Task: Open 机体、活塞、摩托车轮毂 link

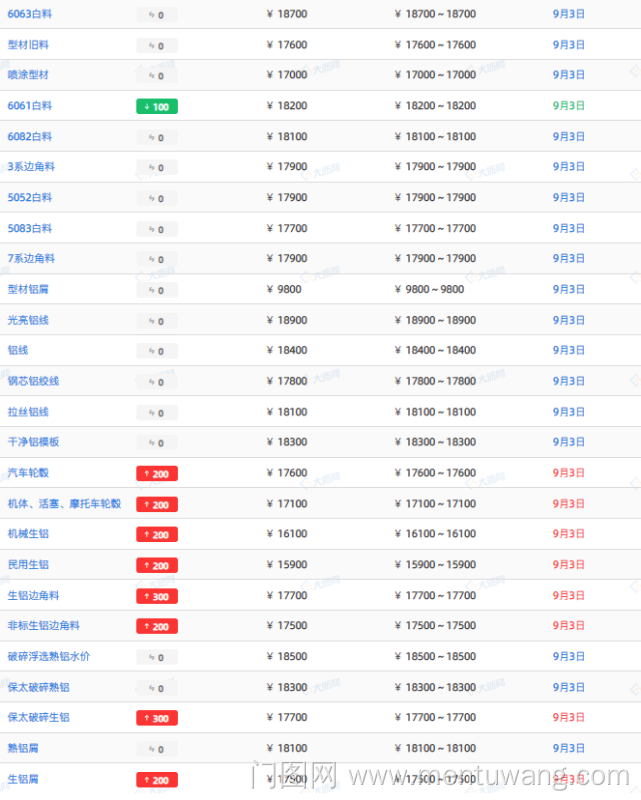Action: click(64, 503)
